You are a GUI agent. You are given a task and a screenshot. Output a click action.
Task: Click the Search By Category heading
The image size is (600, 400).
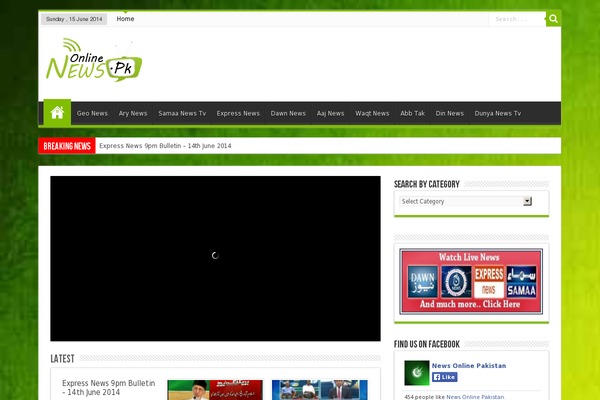tap(427, 184)
